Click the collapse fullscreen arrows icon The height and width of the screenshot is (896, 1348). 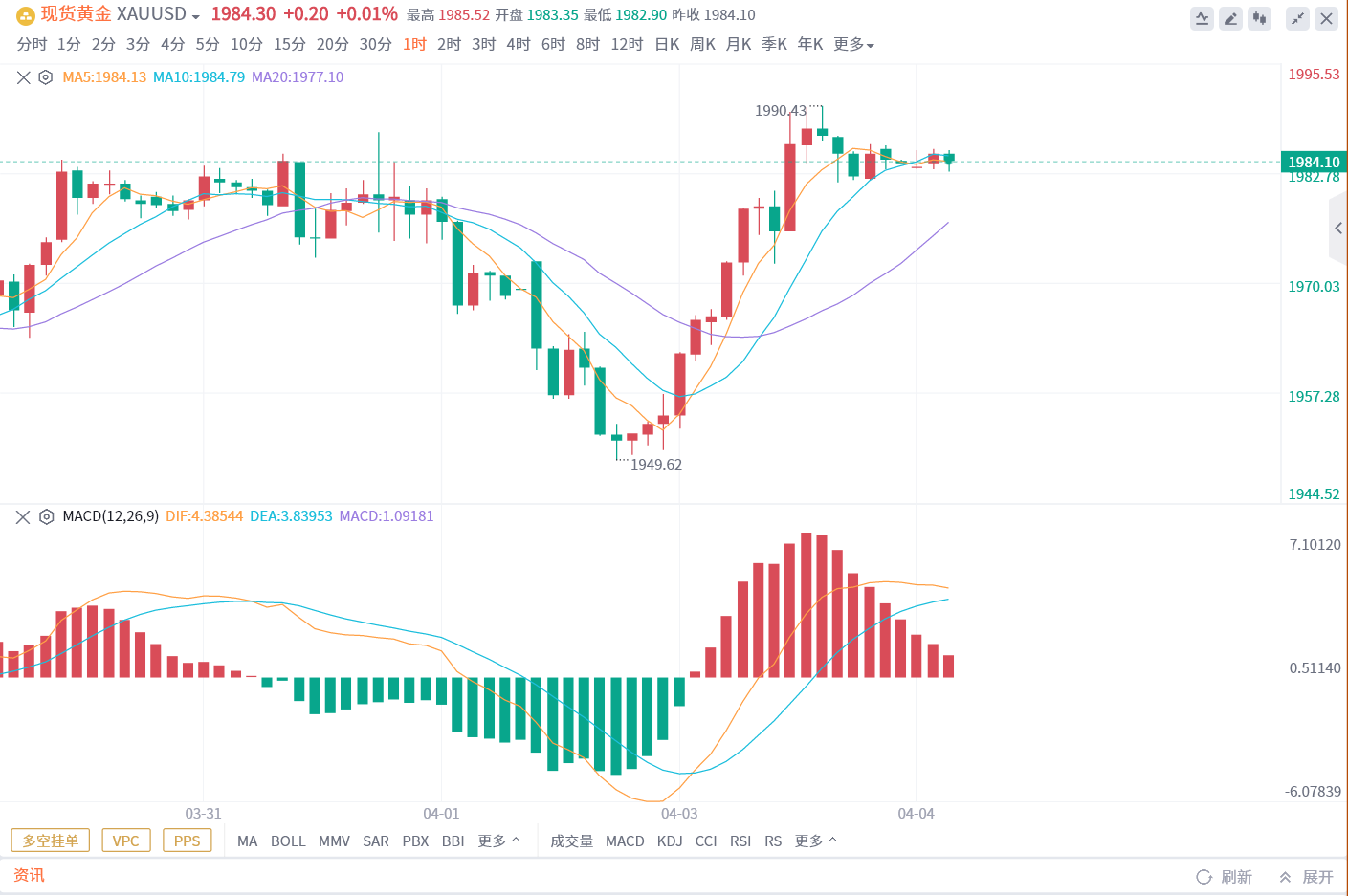[1297, 18]
